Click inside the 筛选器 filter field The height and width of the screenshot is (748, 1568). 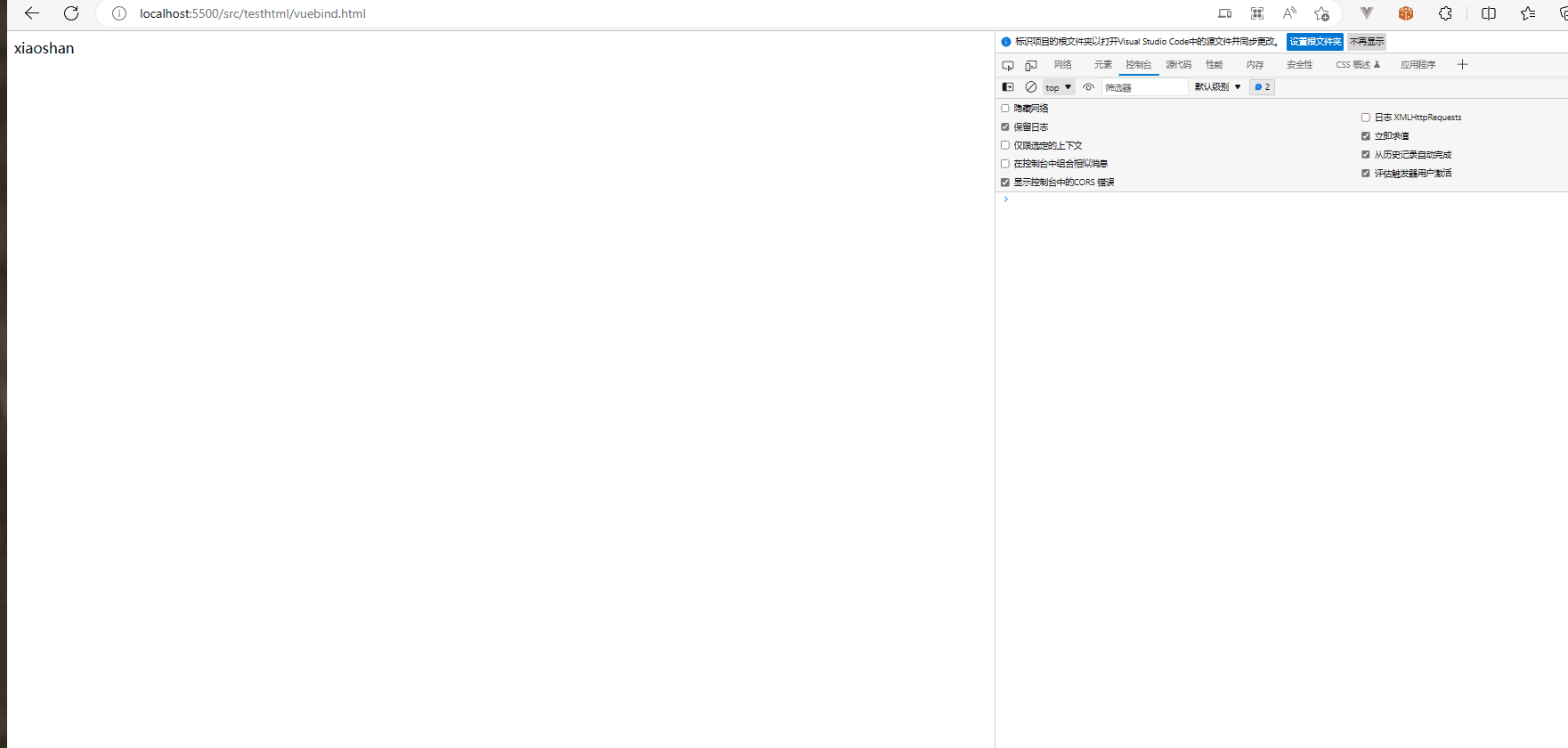point(1144,87)
